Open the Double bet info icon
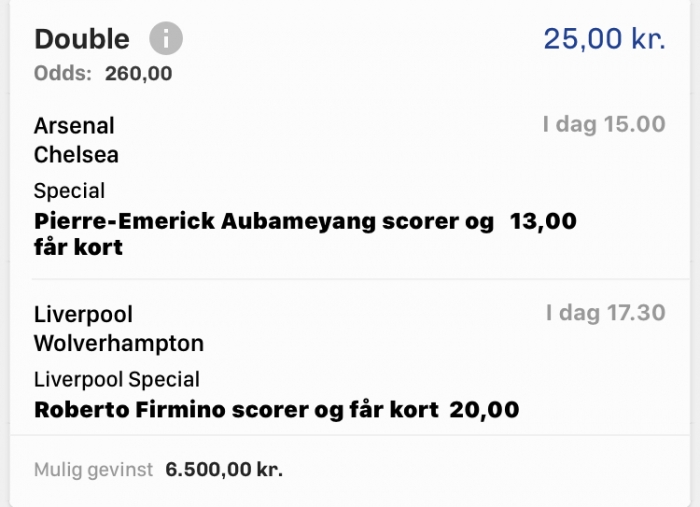700x507 pixels. pyautogui.click(x=166, y=38)
